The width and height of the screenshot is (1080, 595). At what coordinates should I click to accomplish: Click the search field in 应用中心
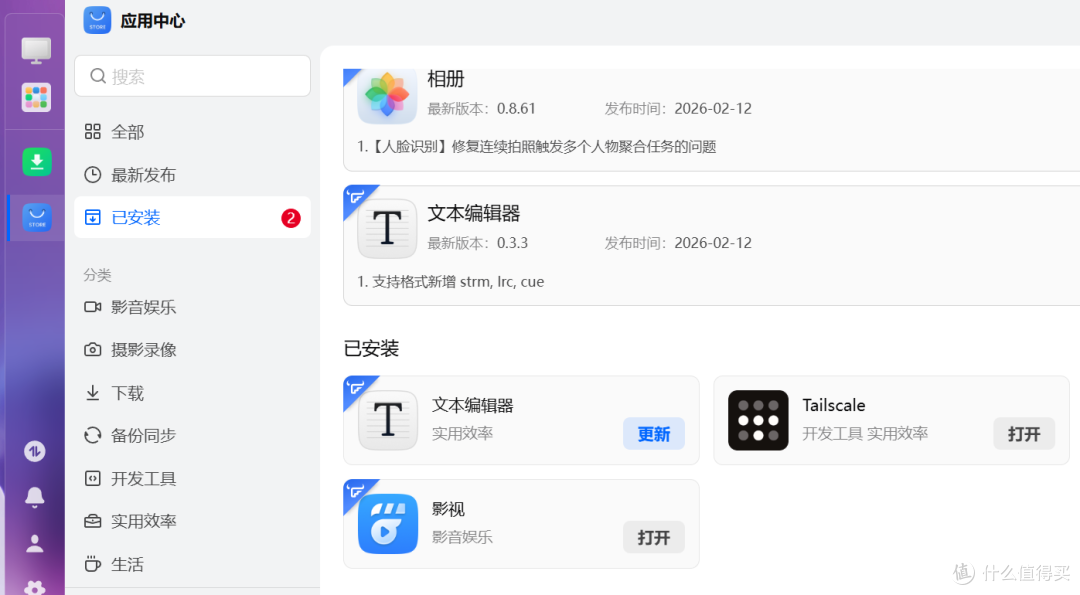pyautogui.click(x=192, y=76)
